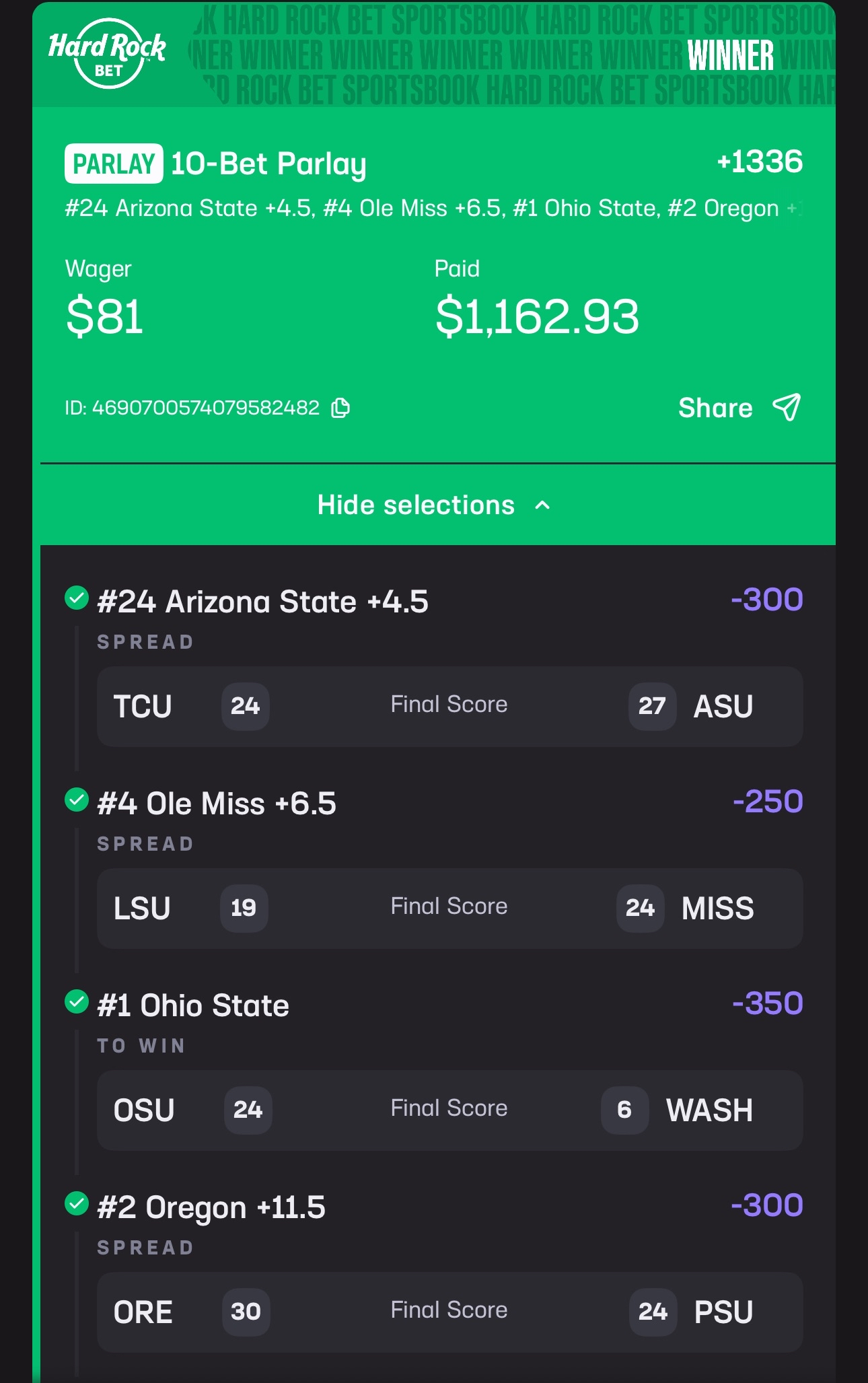Collapse selections using the chevron arrow
The image size is (868, 1383).
pyautogui.click(x=542, y=505)
